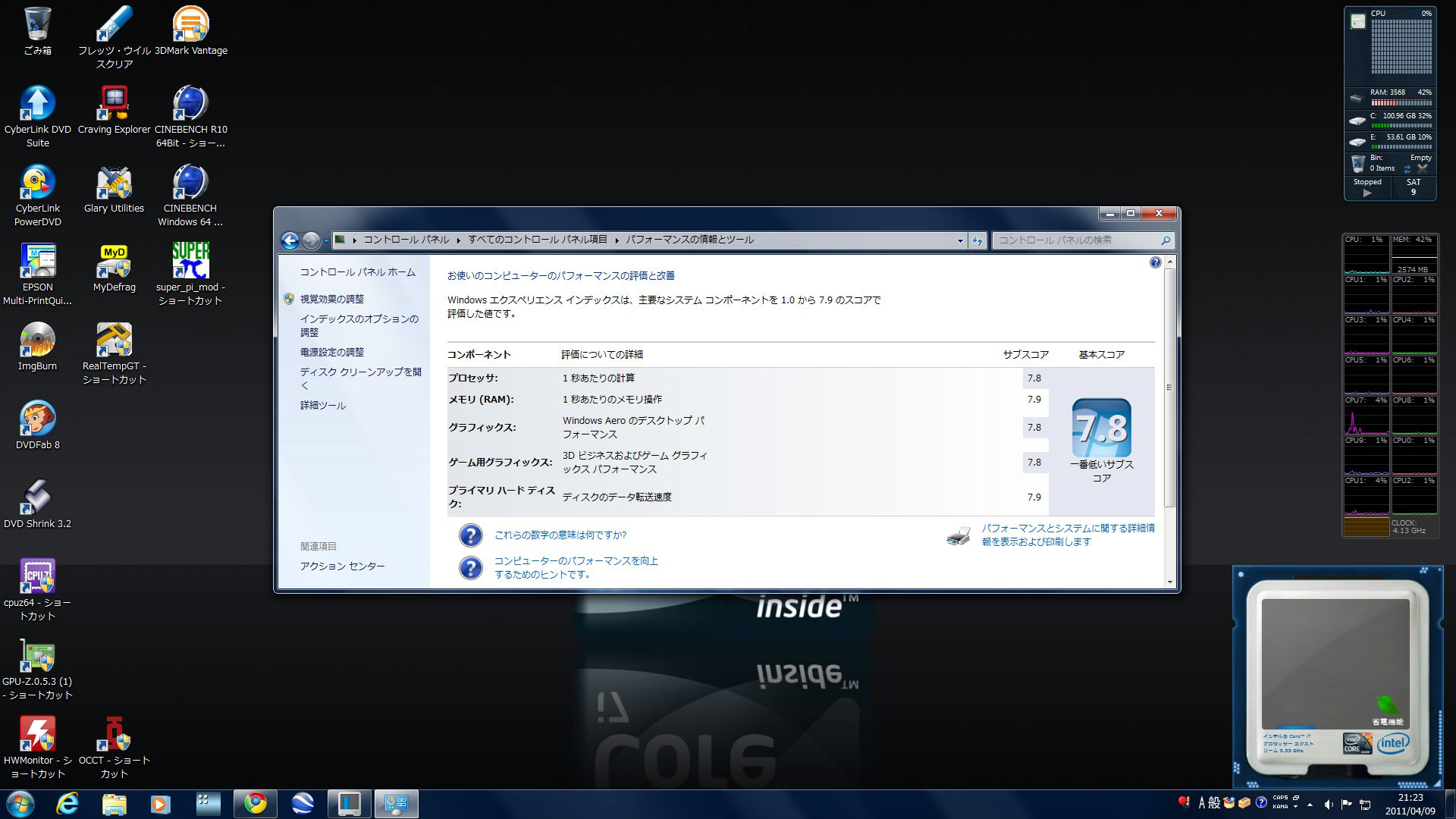Click これらの数字の意味は何ですか? link
Screen dimensions: 1456x819
pyautogui.click(x=560, y=535)
